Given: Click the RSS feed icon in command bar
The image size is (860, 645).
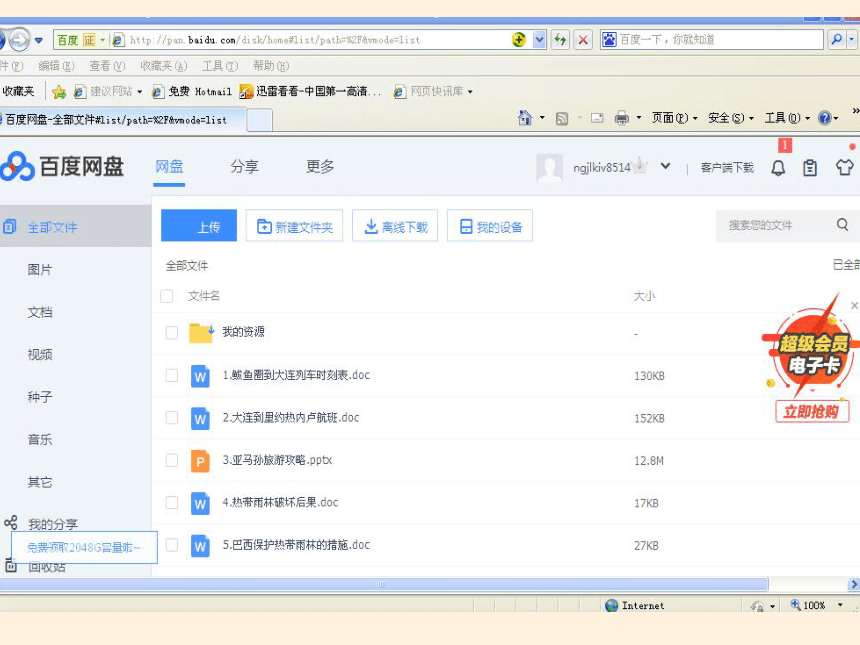Looking at the screenshot, I should (x=562, y=118).
